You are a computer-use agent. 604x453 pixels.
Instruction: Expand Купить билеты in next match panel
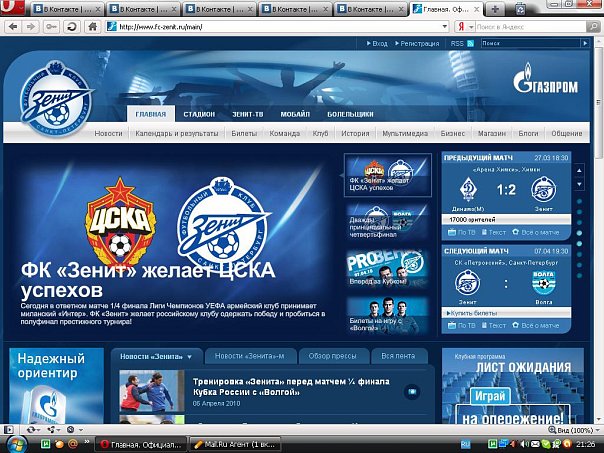click(x=475, y=313)
